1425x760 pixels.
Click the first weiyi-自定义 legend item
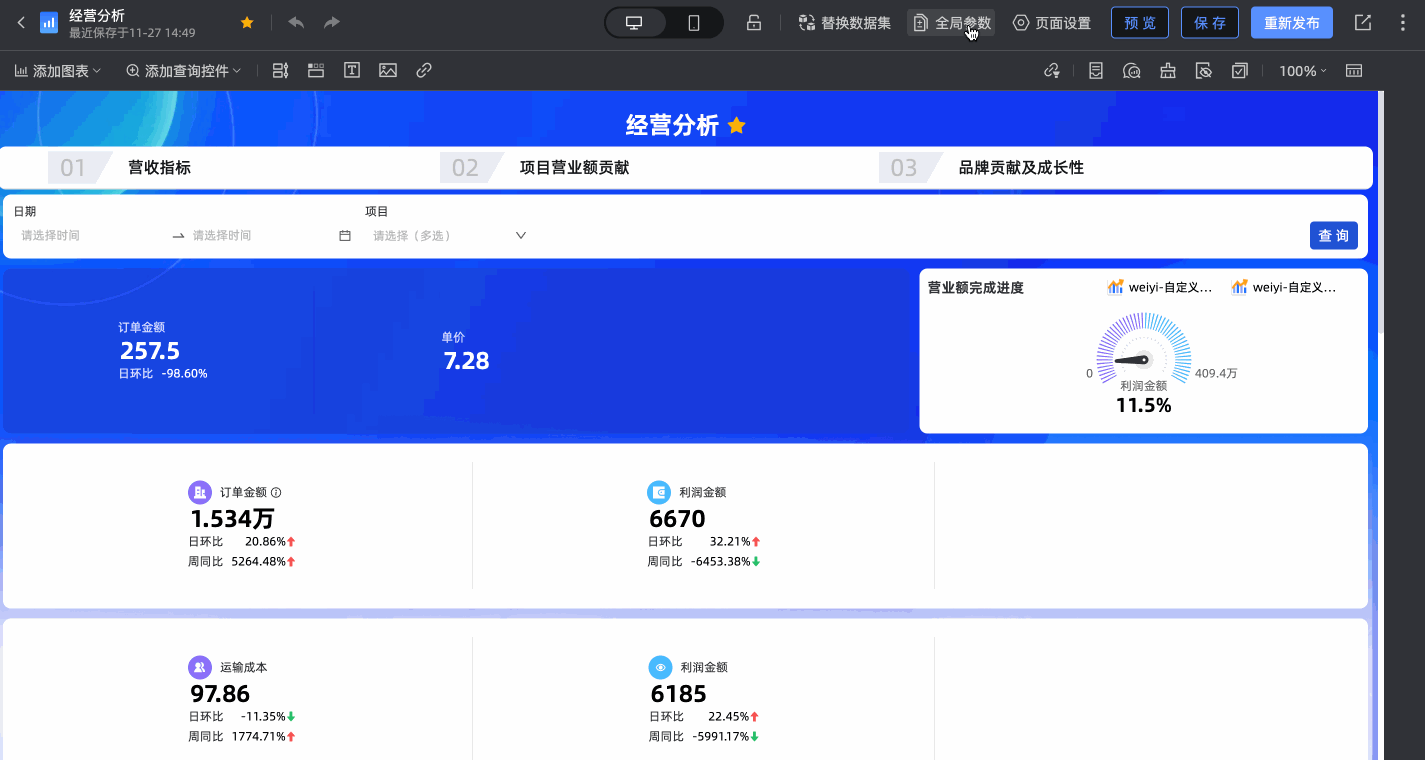point(1160,287)
